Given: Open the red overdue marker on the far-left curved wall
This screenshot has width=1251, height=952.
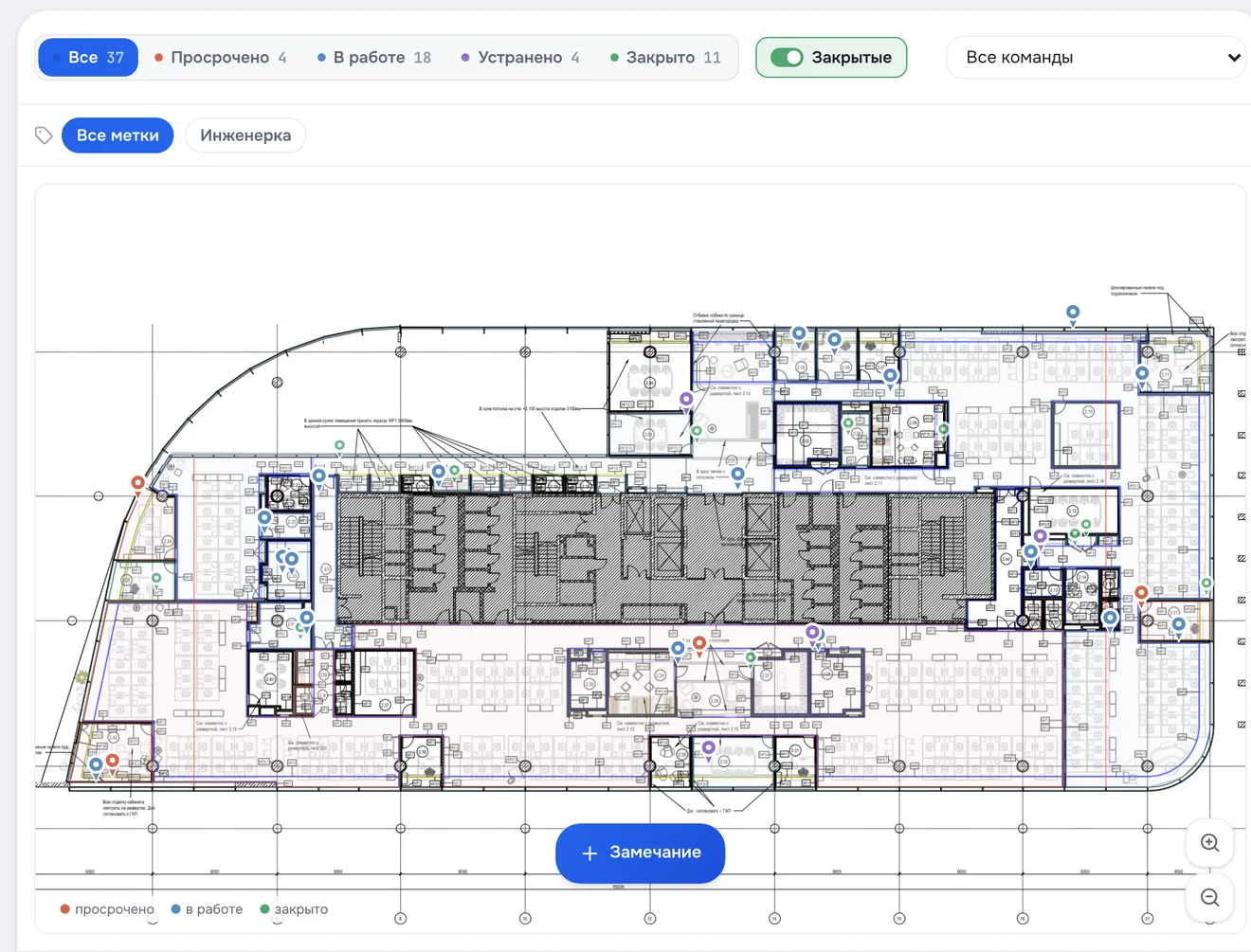Looking at the screenshot, I should [138, 485].
